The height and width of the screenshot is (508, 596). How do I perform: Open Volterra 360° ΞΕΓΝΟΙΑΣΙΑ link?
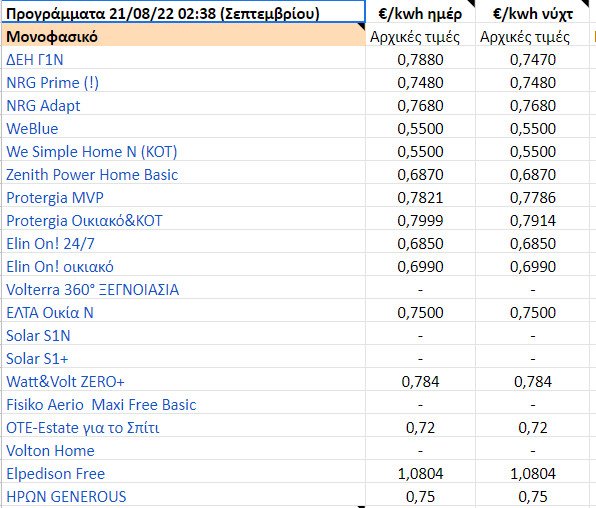tap(92, 290)
